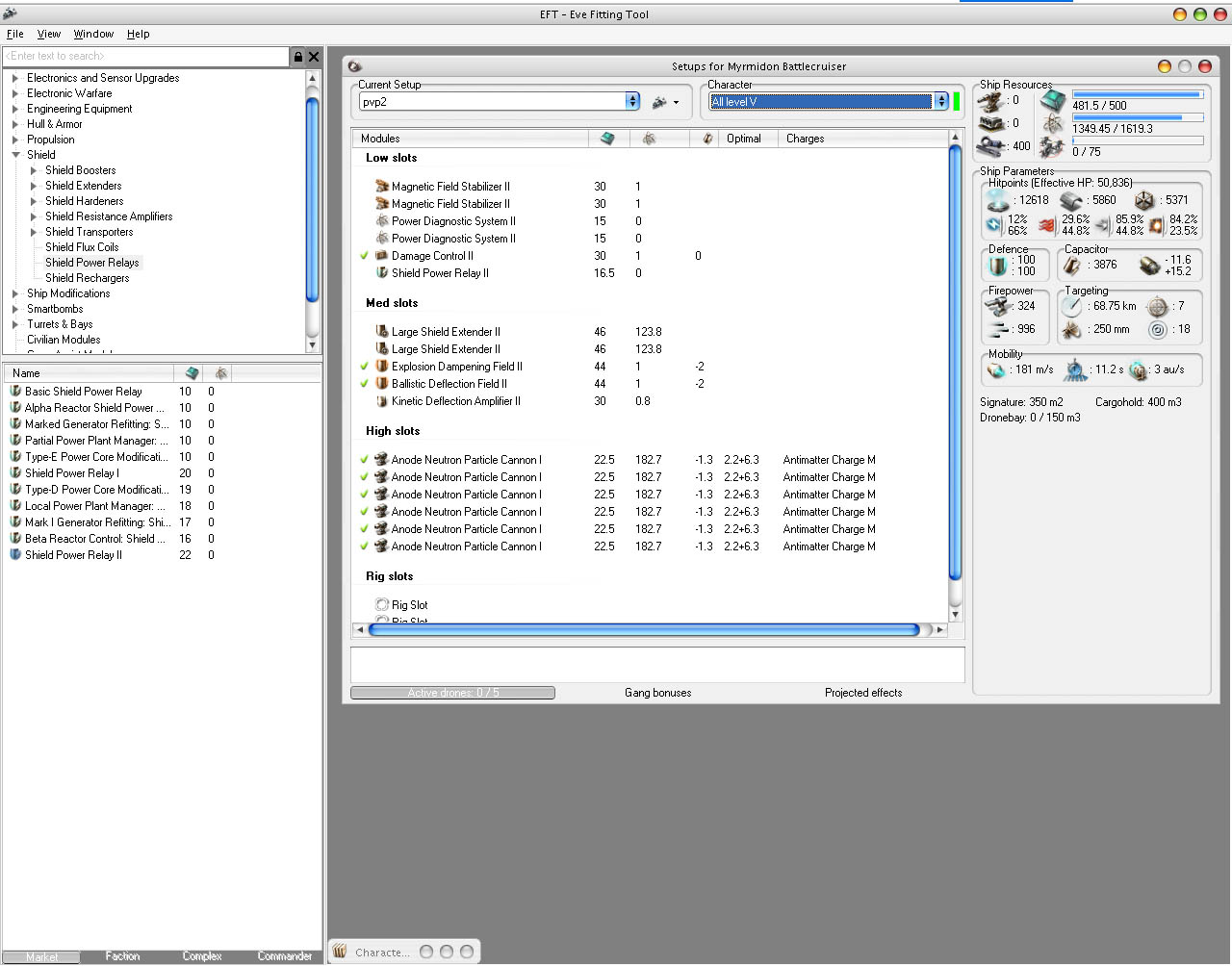The width and height of the screenshot is (1232, 966).
Task: Click the Shield Power Relay II icon in Low slots
Action: point(382,273)
